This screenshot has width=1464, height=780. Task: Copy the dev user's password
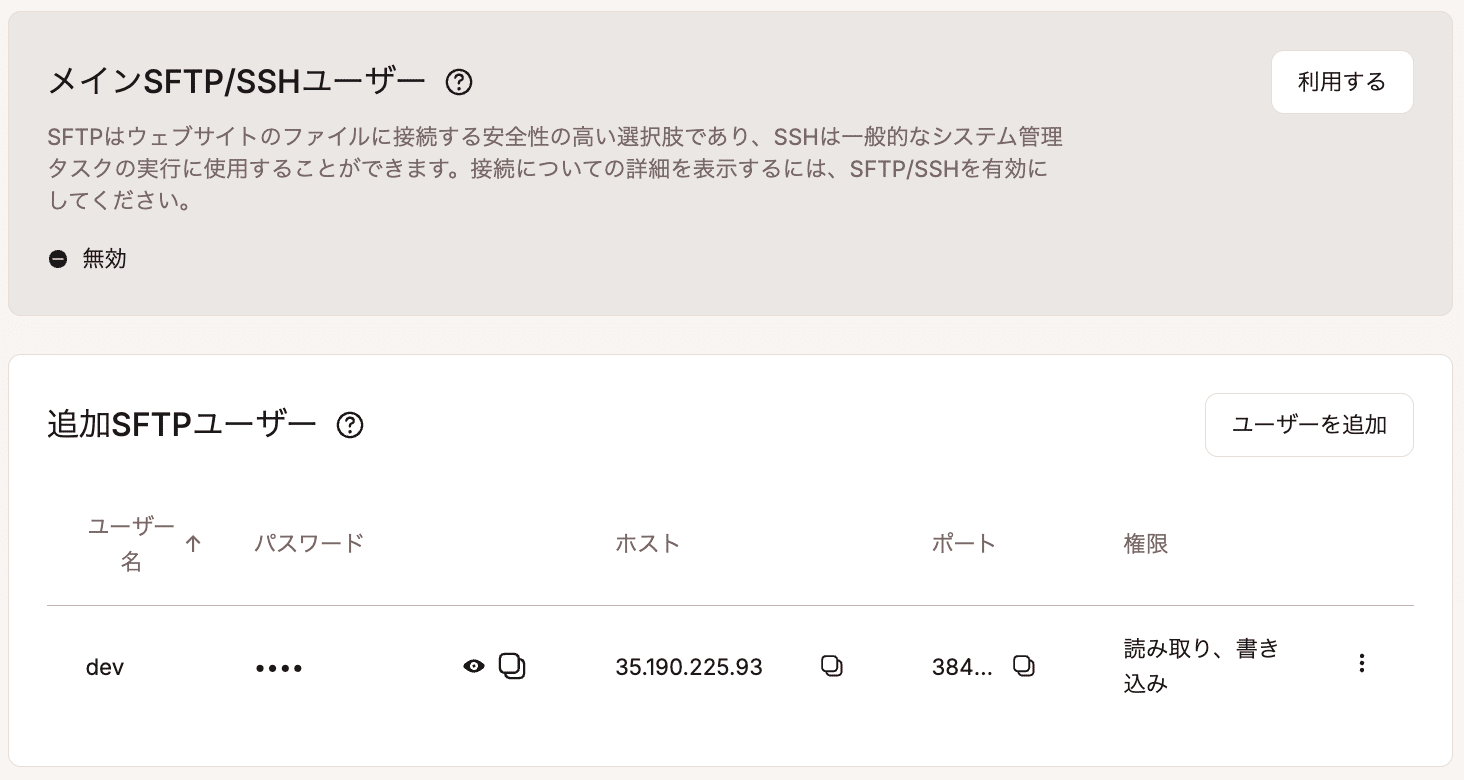tap(512, 666)
